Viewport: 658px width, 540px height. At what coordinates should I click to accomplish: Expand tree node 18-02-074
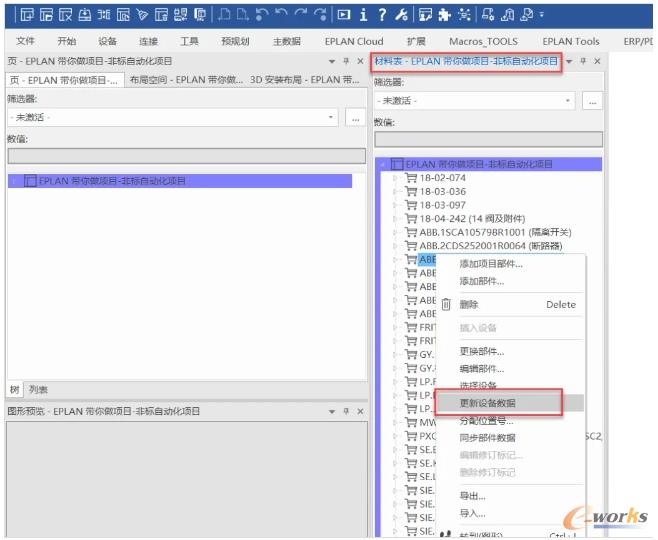click(395, 178)
